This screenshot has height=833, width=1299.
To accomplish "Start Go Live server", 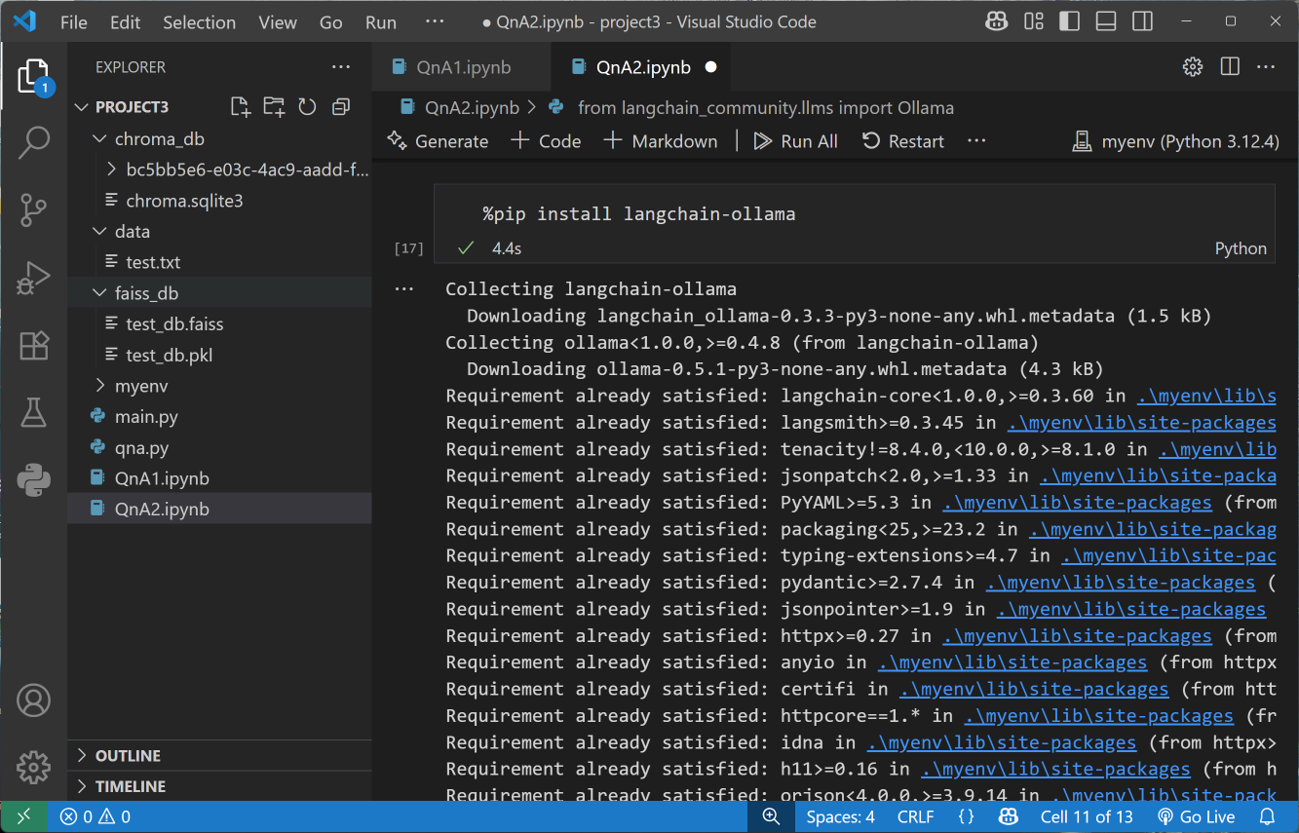I will [x=1195, y=817].
